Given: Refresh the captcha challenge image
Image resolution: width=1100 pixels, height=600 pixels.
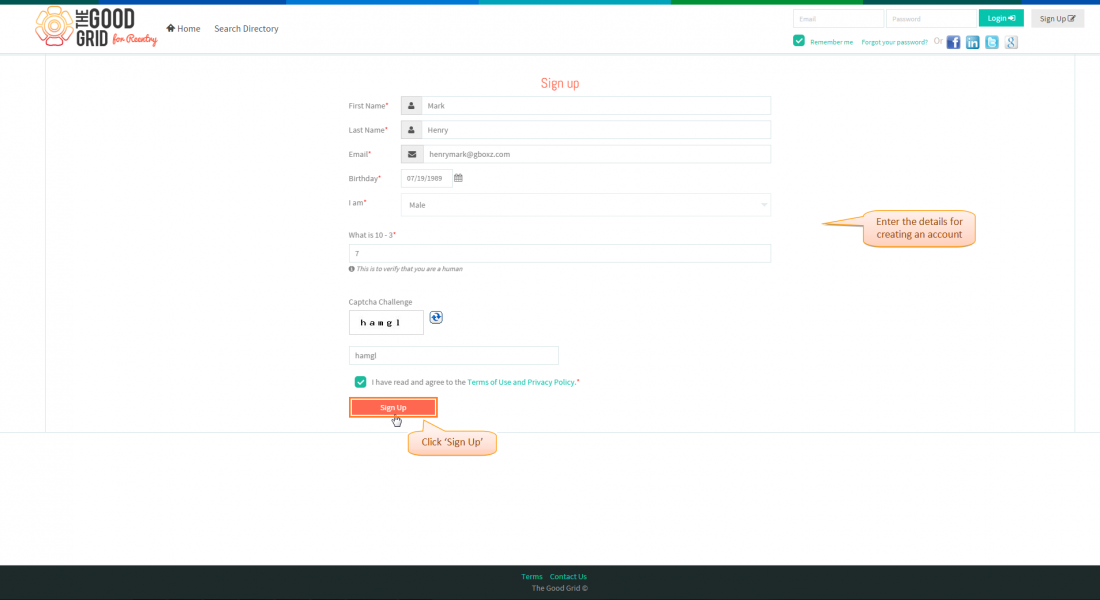Looking at the screenshot, I should [436, 317].
